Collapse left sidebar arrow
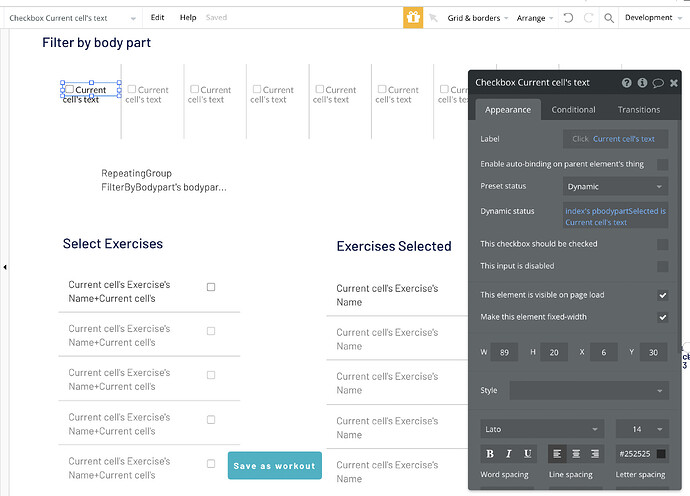The image size is (690, 496). [x=5, y=267]
